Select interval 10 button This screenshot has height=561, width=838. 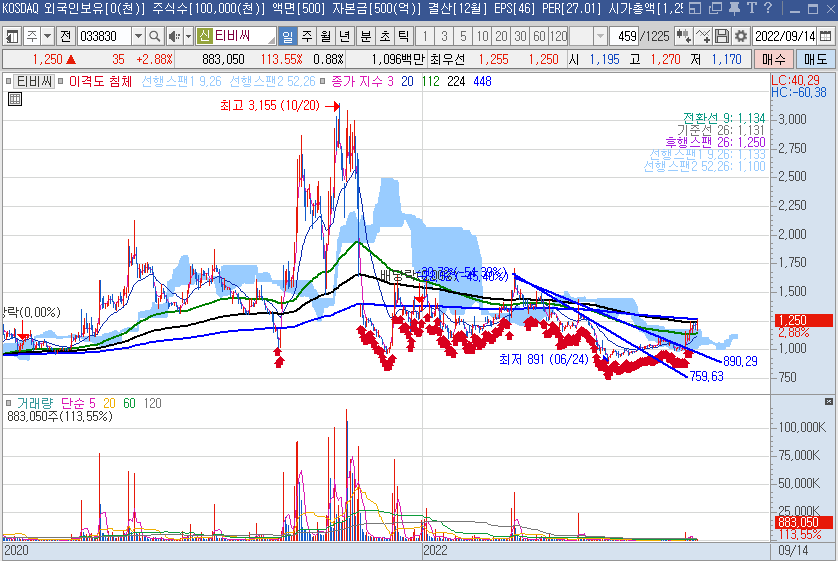pyautogui.click(x=483, y=36)
